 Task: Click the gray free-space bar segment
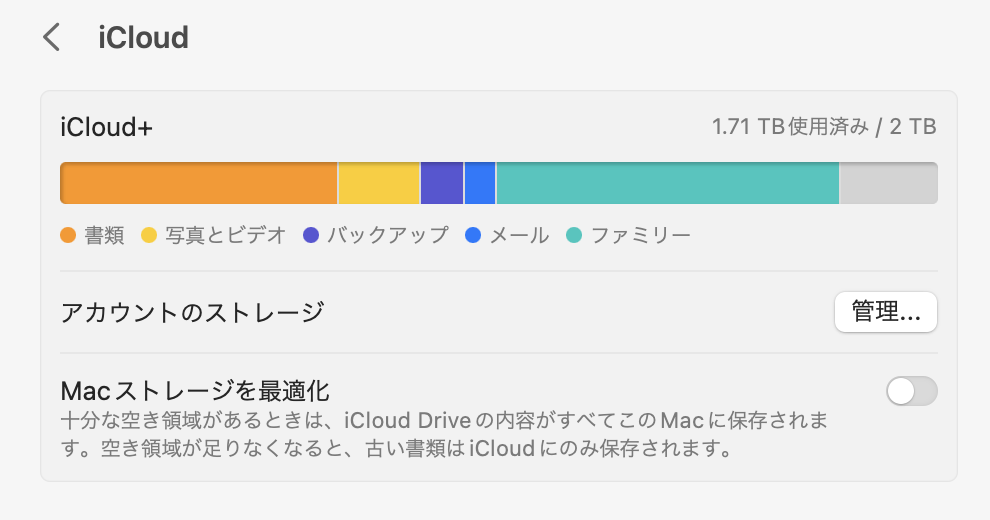point(888,183)
